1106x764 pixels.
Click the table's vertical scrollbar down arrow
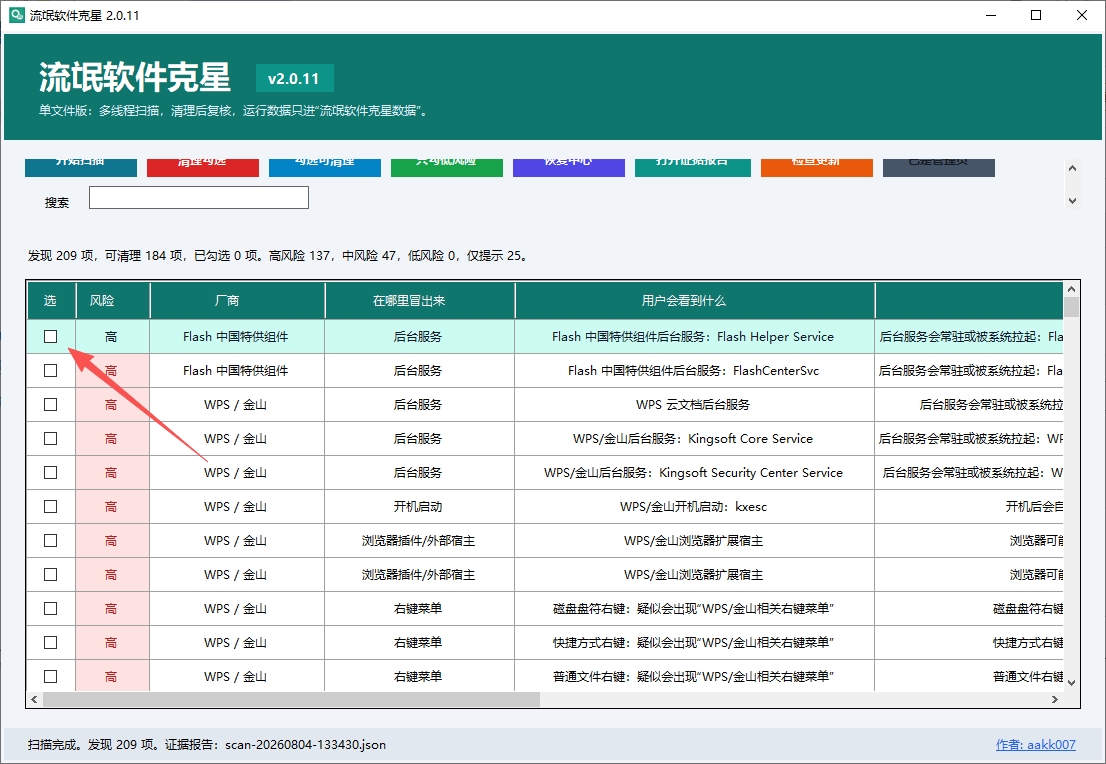pos(1071,682)
